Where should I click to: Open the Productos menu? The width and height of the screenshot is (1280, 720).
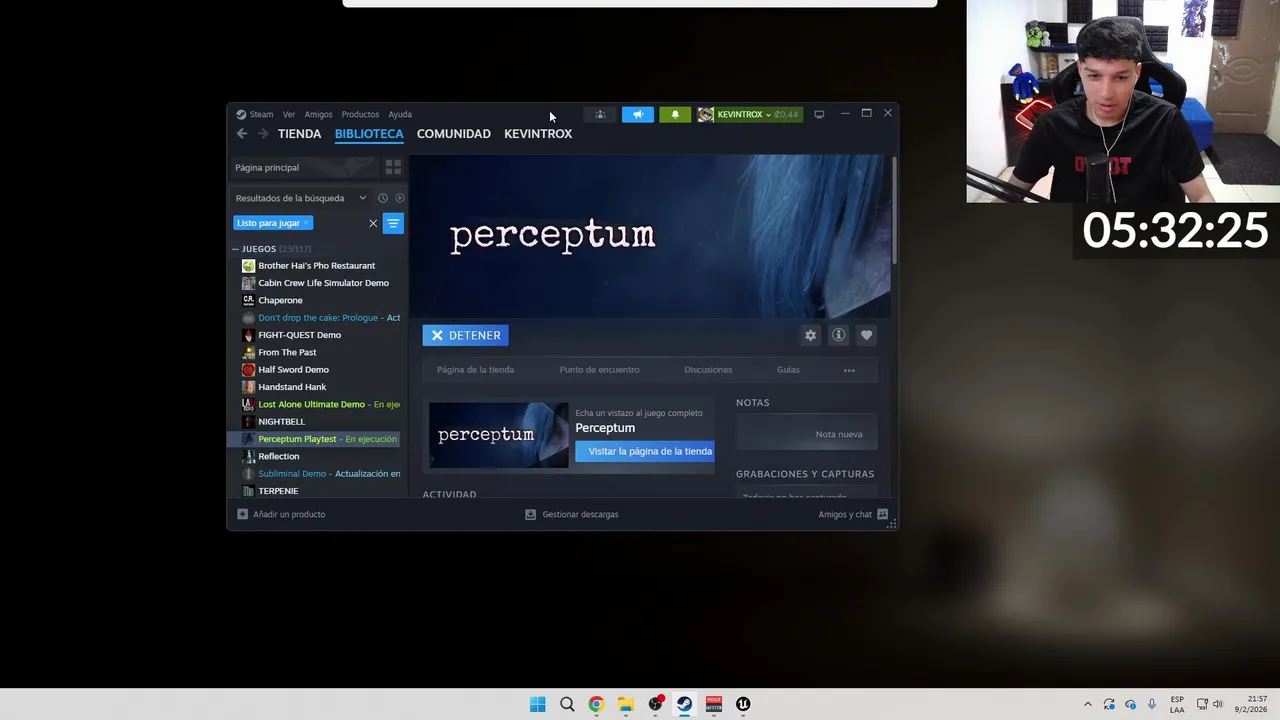point(360,114)
